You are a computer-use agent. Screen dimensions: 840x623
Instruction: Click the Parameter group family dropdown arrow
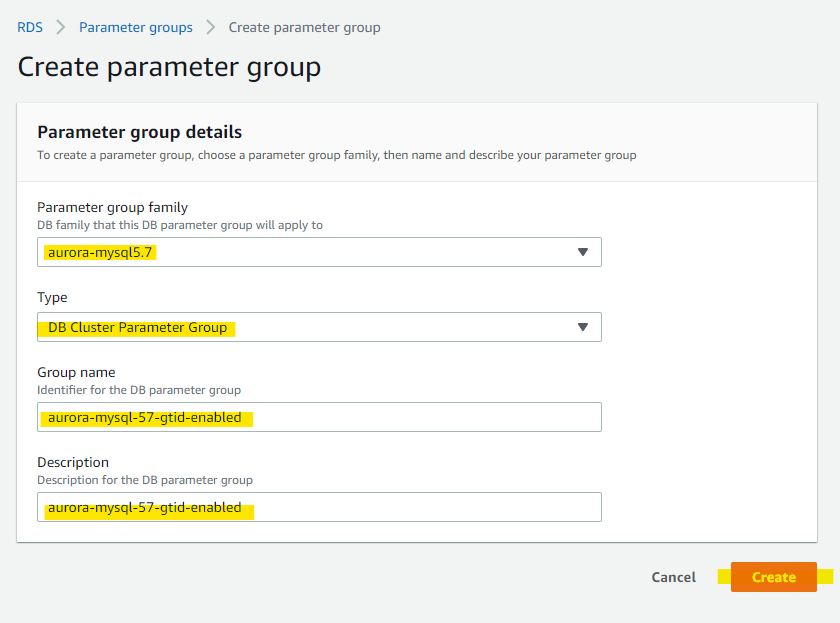click(583, 252)
